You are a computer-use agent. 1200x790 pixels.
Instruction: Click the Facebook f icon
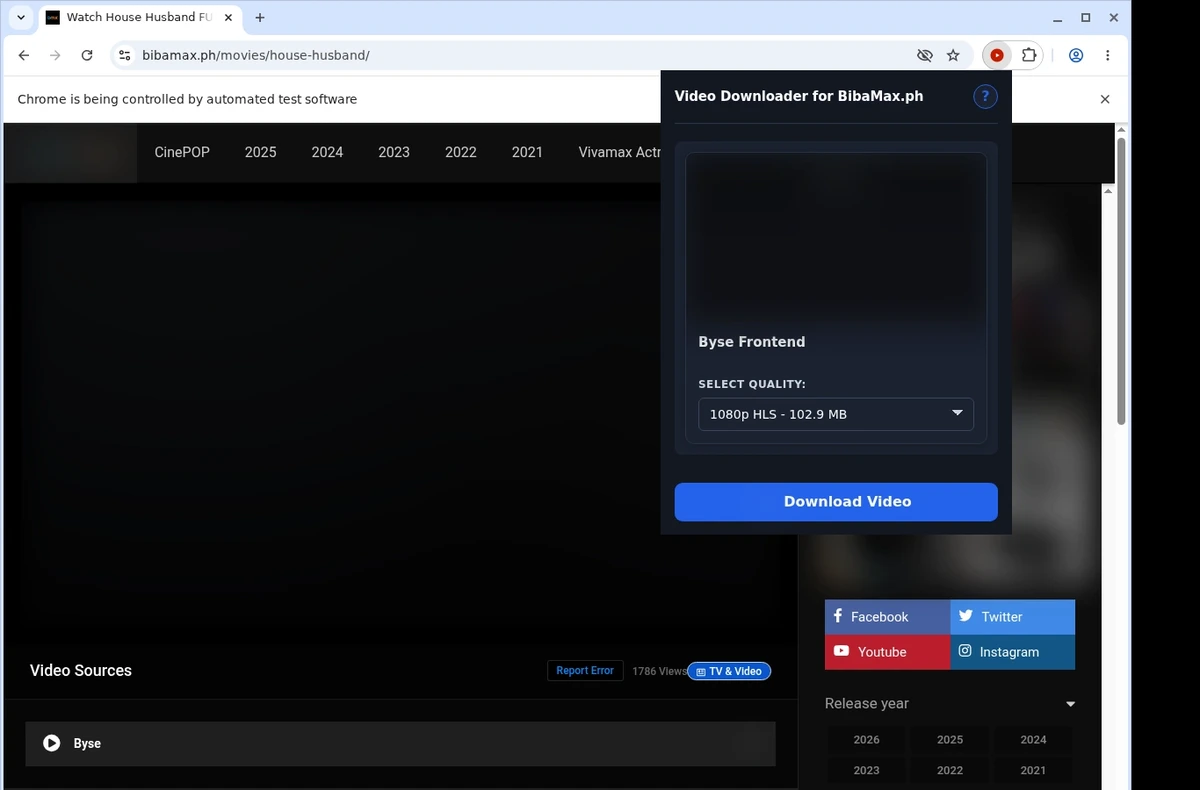point(838,616)
